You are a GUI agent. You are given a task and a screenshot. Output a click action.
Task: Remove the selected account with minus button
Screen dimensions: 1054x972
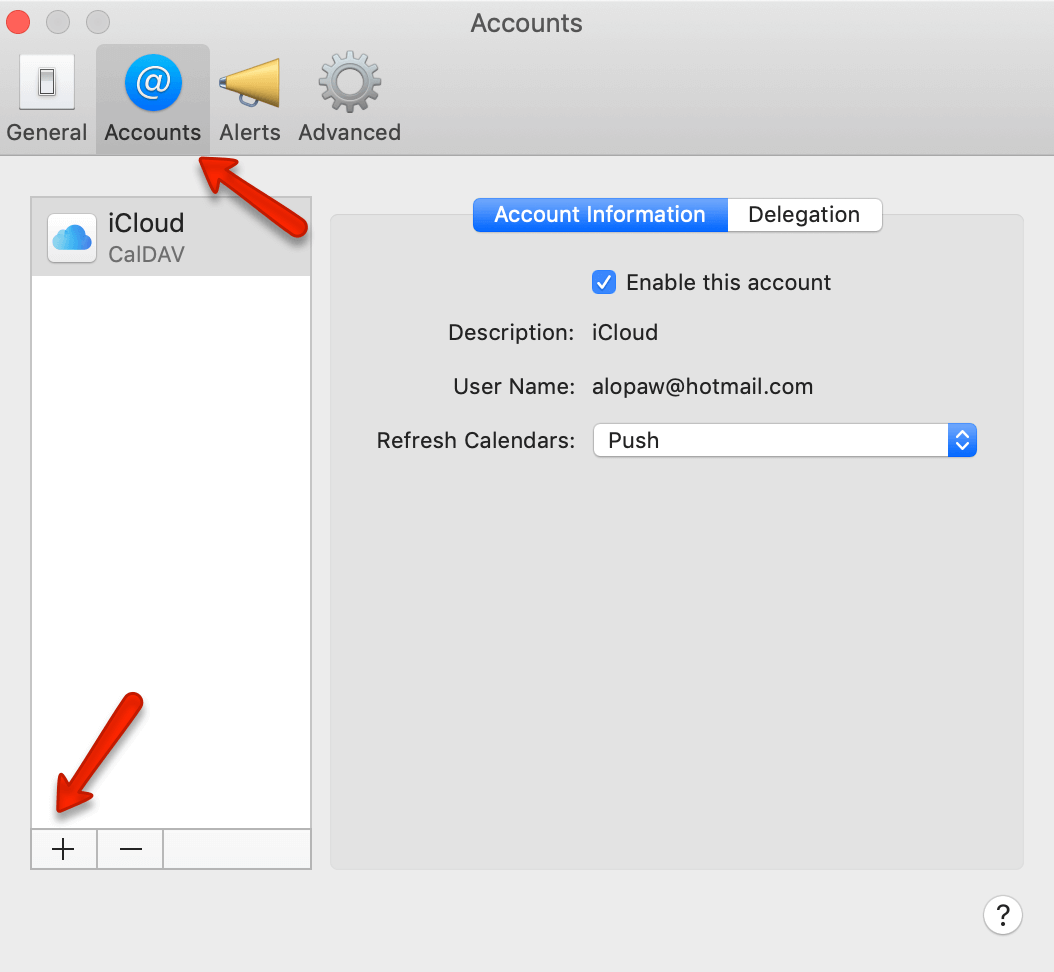pos(130,849)
